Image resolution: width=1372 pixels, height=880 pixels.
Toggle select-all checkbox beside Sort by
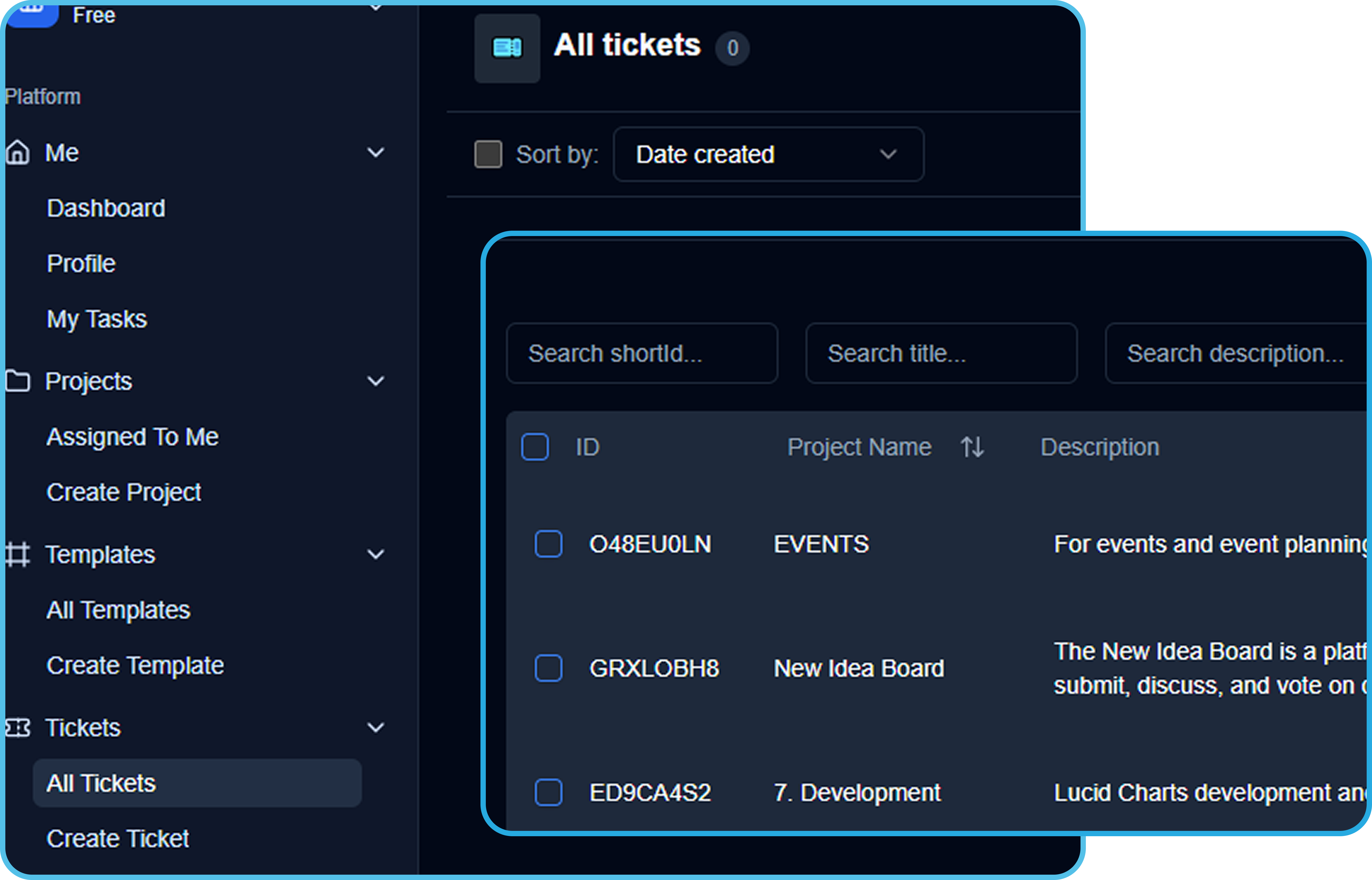pyautogui.click(x=488, y=154)
